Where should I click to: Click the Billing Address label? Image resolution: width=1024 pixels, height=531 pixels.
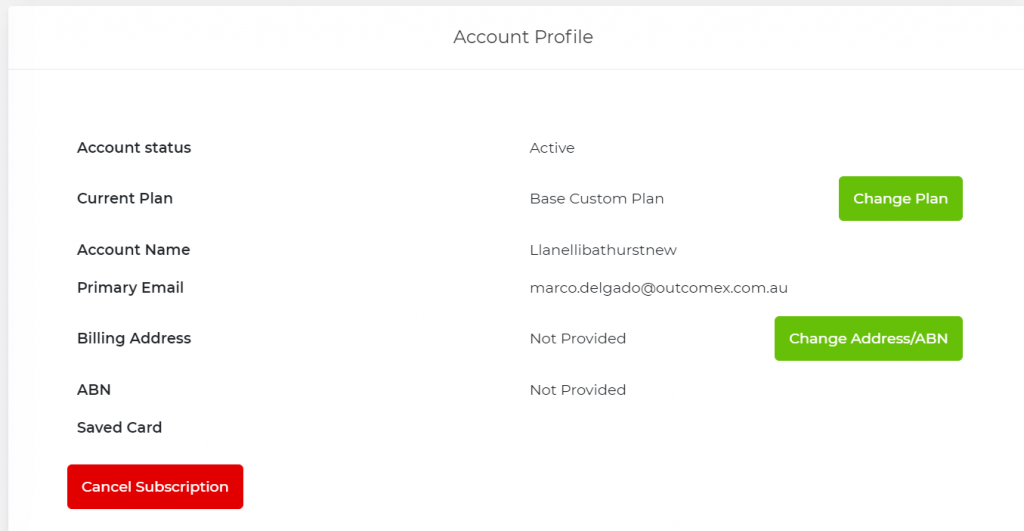134,339
